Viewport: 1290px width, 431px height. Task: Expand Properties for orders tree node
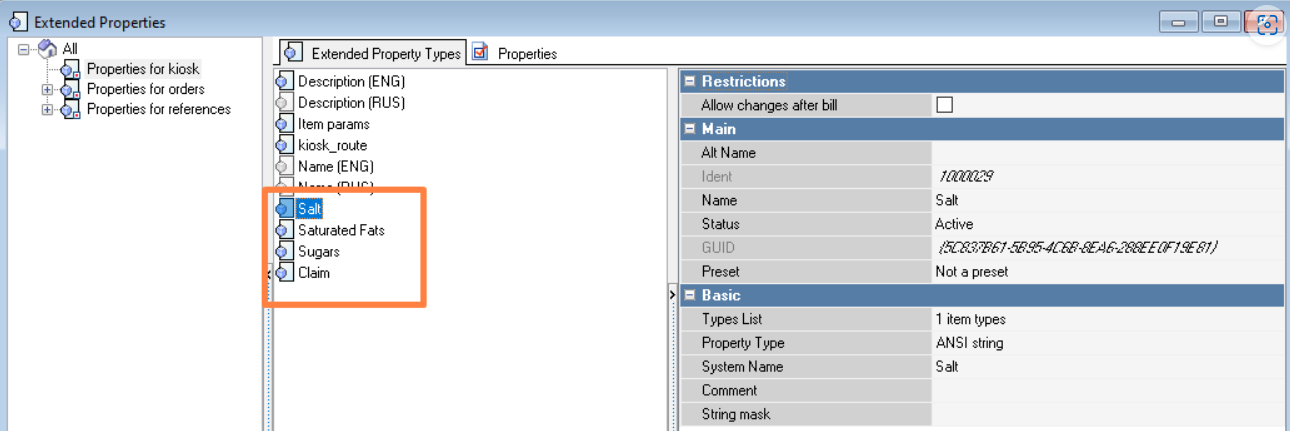click(x=47, y=89)
